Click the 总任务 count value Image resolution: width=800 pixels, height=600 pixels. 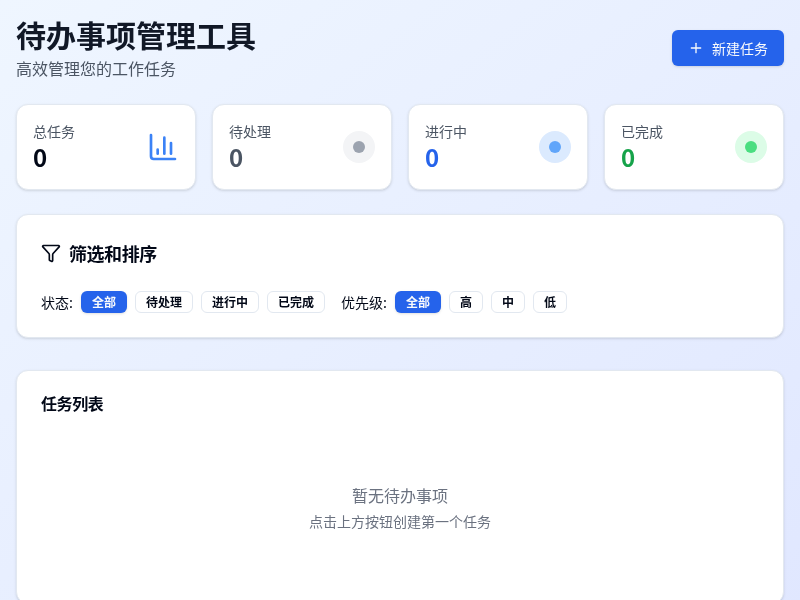40,158
